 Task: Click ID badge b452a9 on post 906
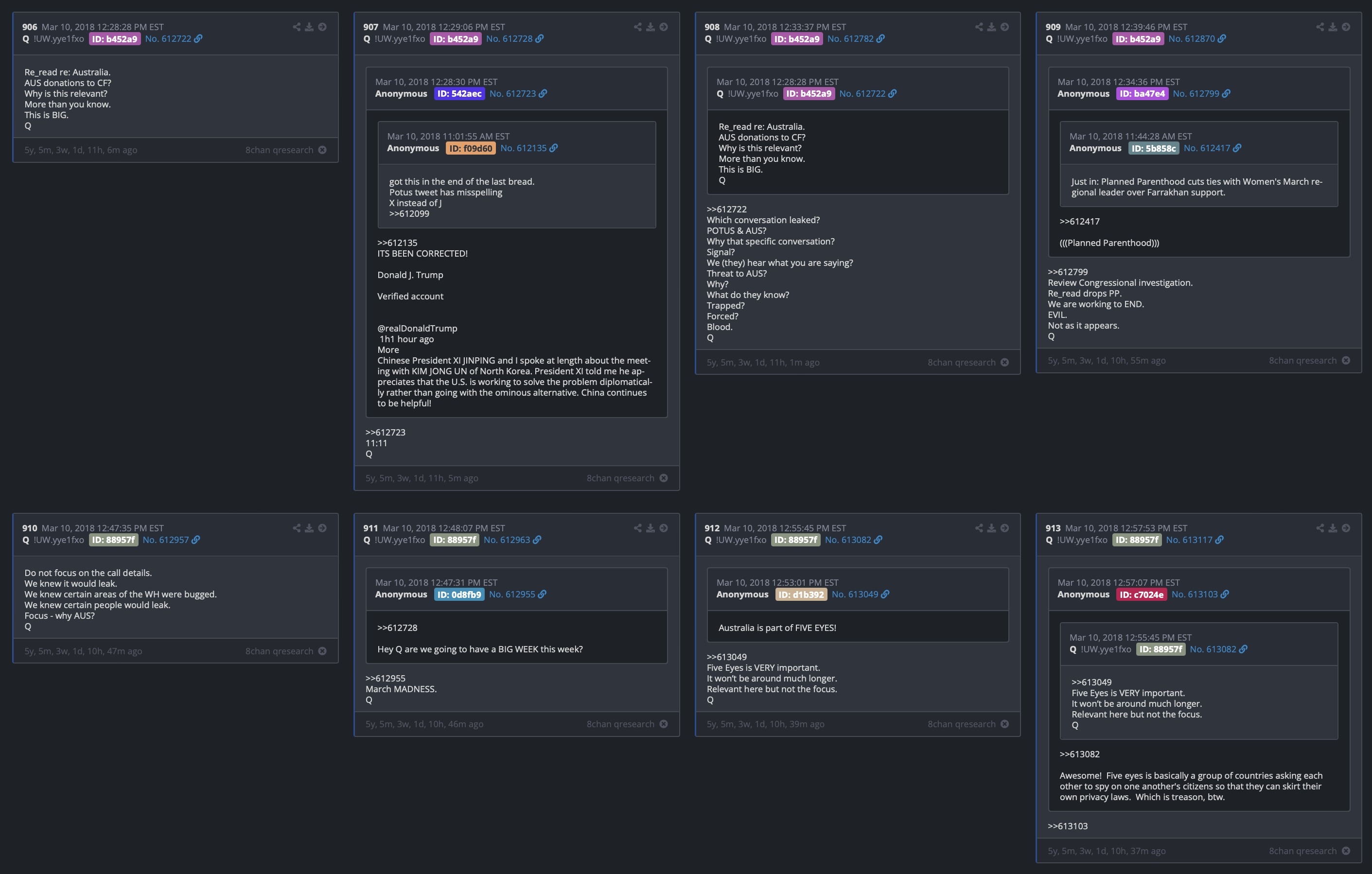pyautogui.click(x=115, y=39)
